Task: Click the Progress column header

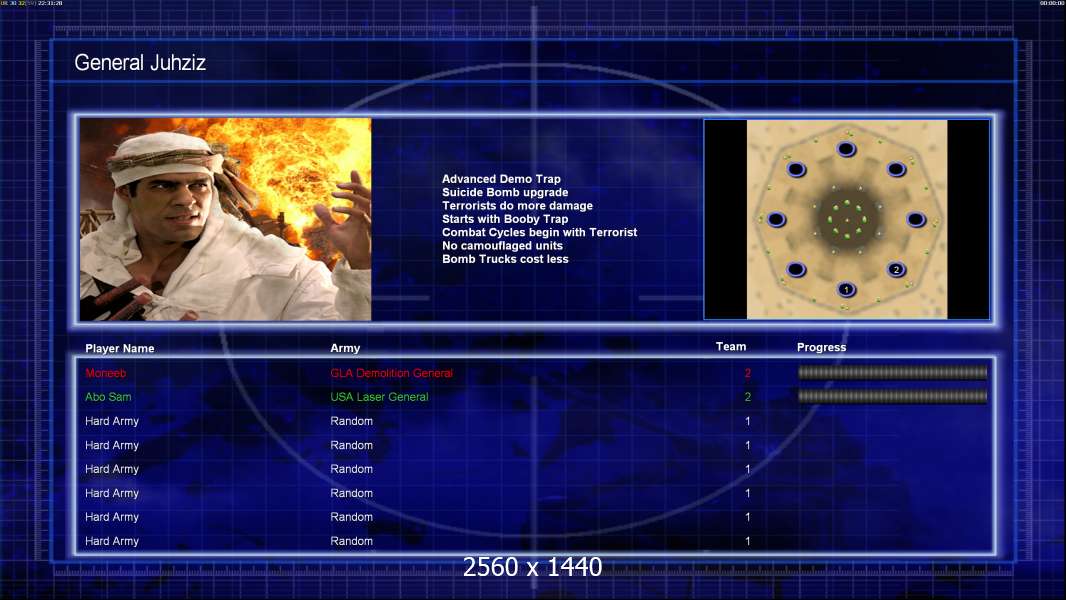Action: click(821, 348)
